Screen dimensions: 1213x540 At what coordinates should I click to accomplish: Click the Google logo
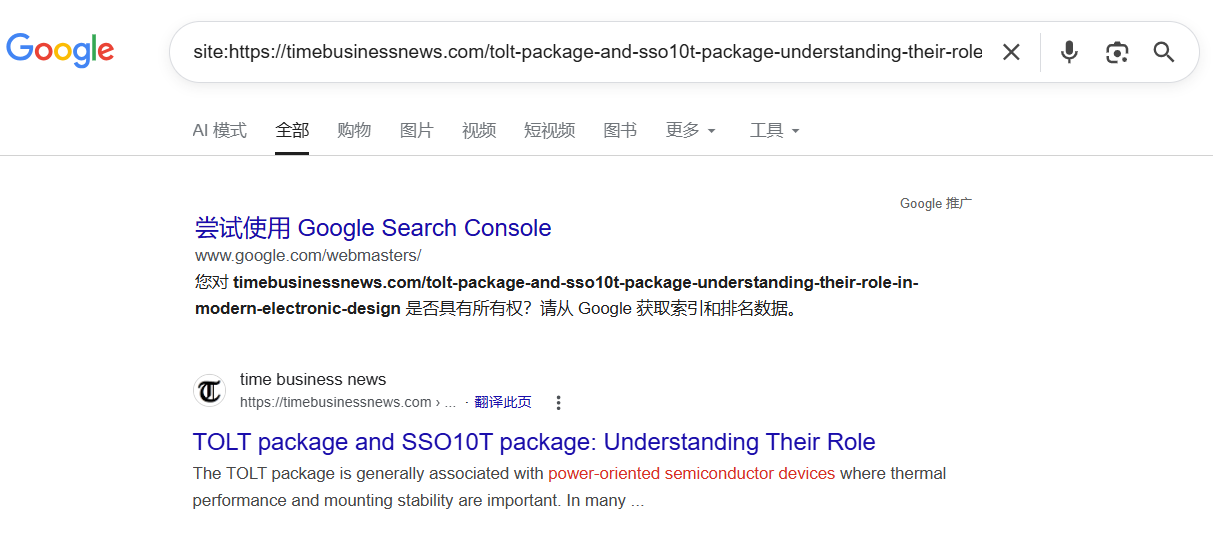[60, 50]
